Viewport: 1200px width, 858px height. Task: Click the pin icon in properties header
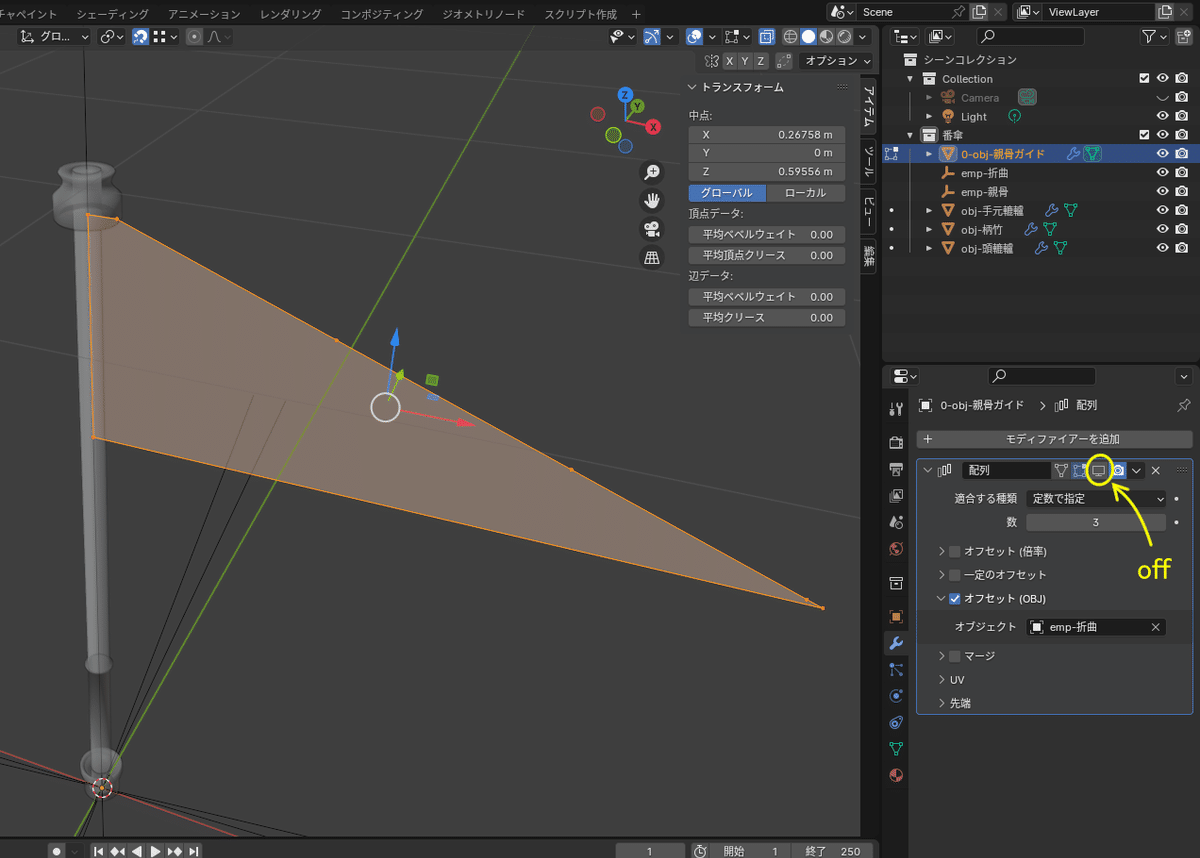[1184, 405]
